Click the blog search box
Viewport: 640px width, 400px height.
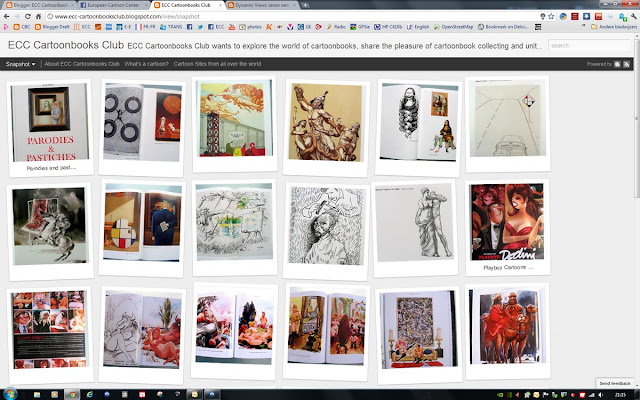589,46
